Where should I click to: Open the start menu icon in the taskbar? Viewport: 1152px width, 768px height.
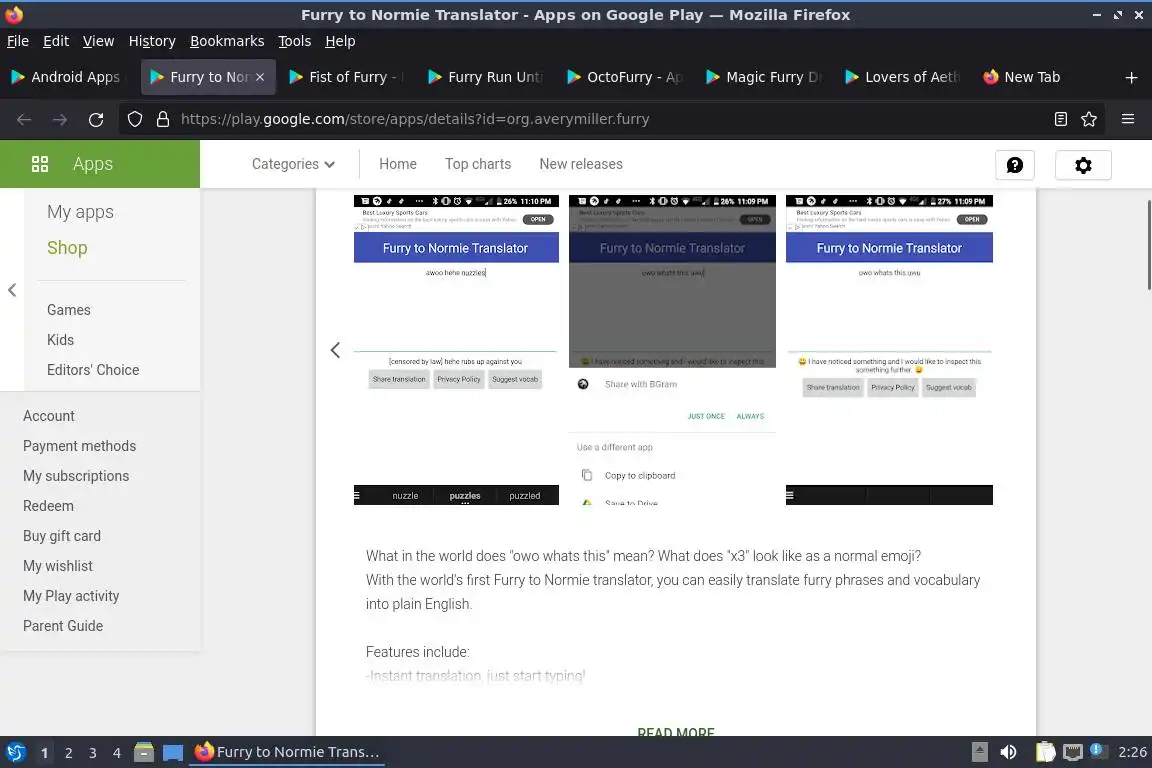click(x=15, y=752)
